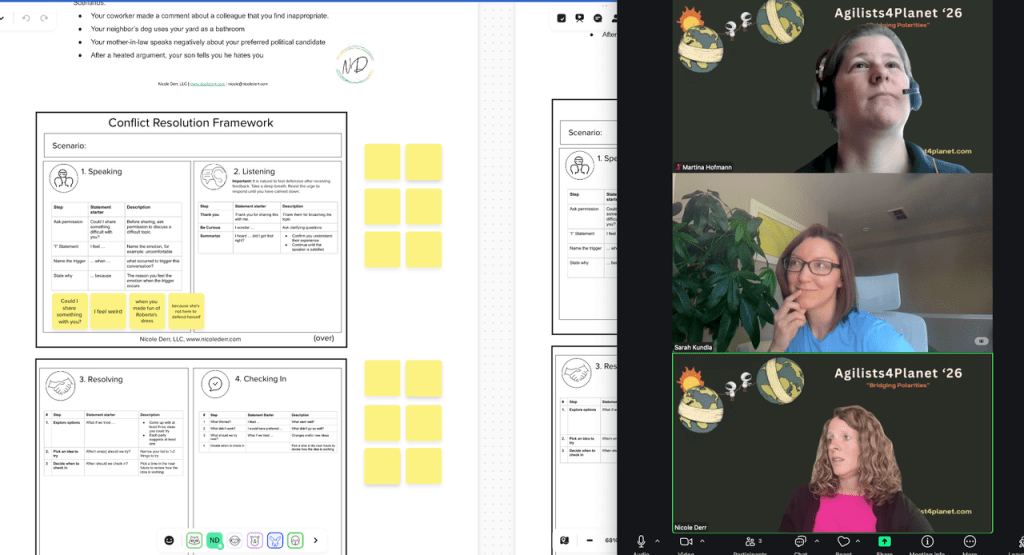The height and width of the screenshot is (555, 1024).
Task: Open the website link in the footer
Action: click(208, 84)
